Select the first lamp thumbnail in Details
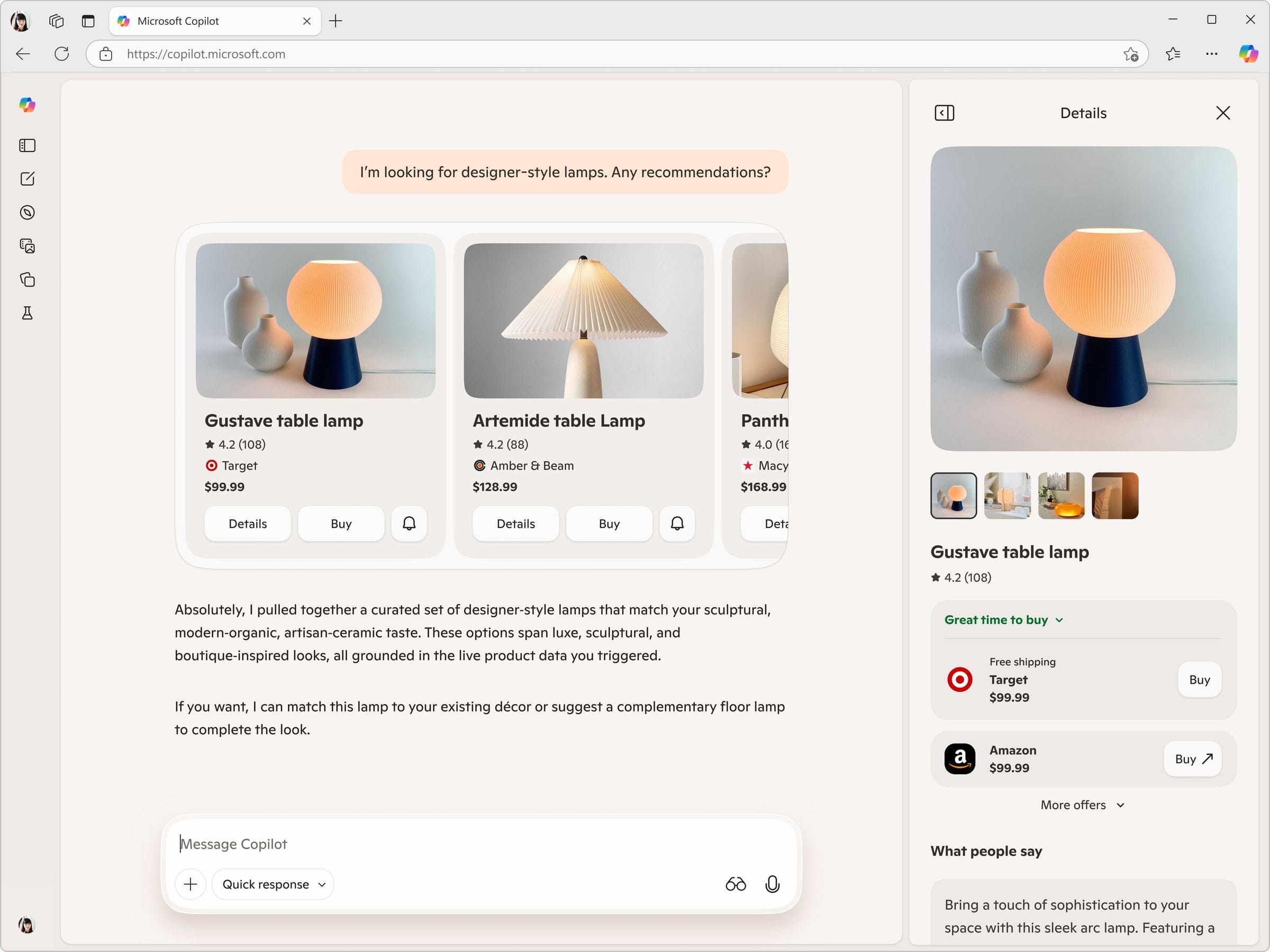This screenshot has height=952, width=1270. click(953, 496)
